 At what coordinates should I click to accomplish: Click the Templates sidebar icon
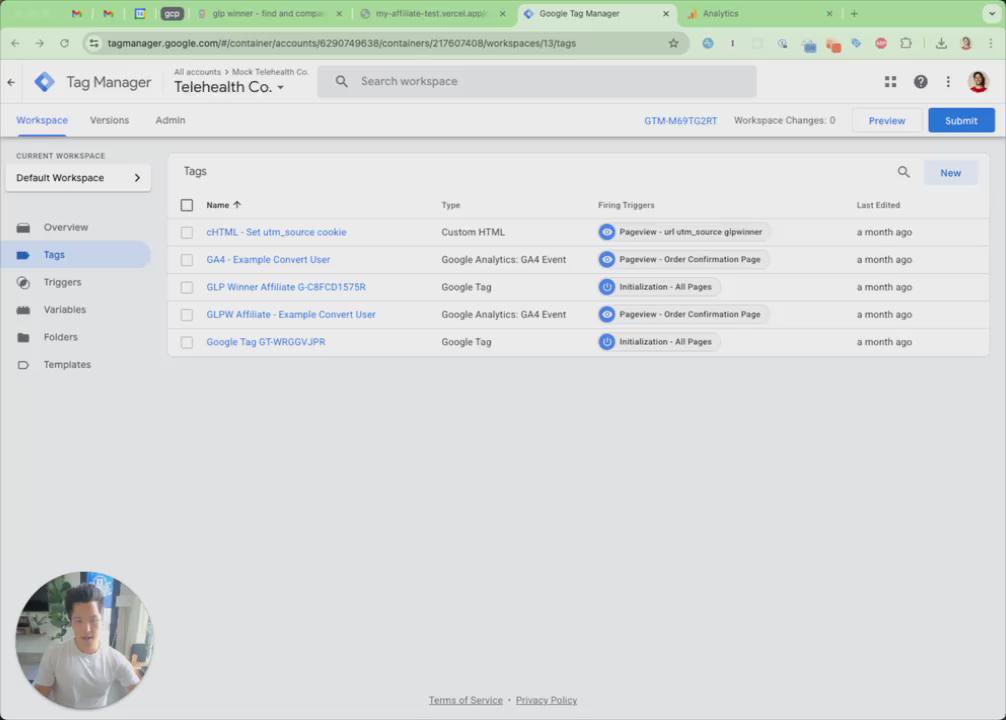coord(23,365)
